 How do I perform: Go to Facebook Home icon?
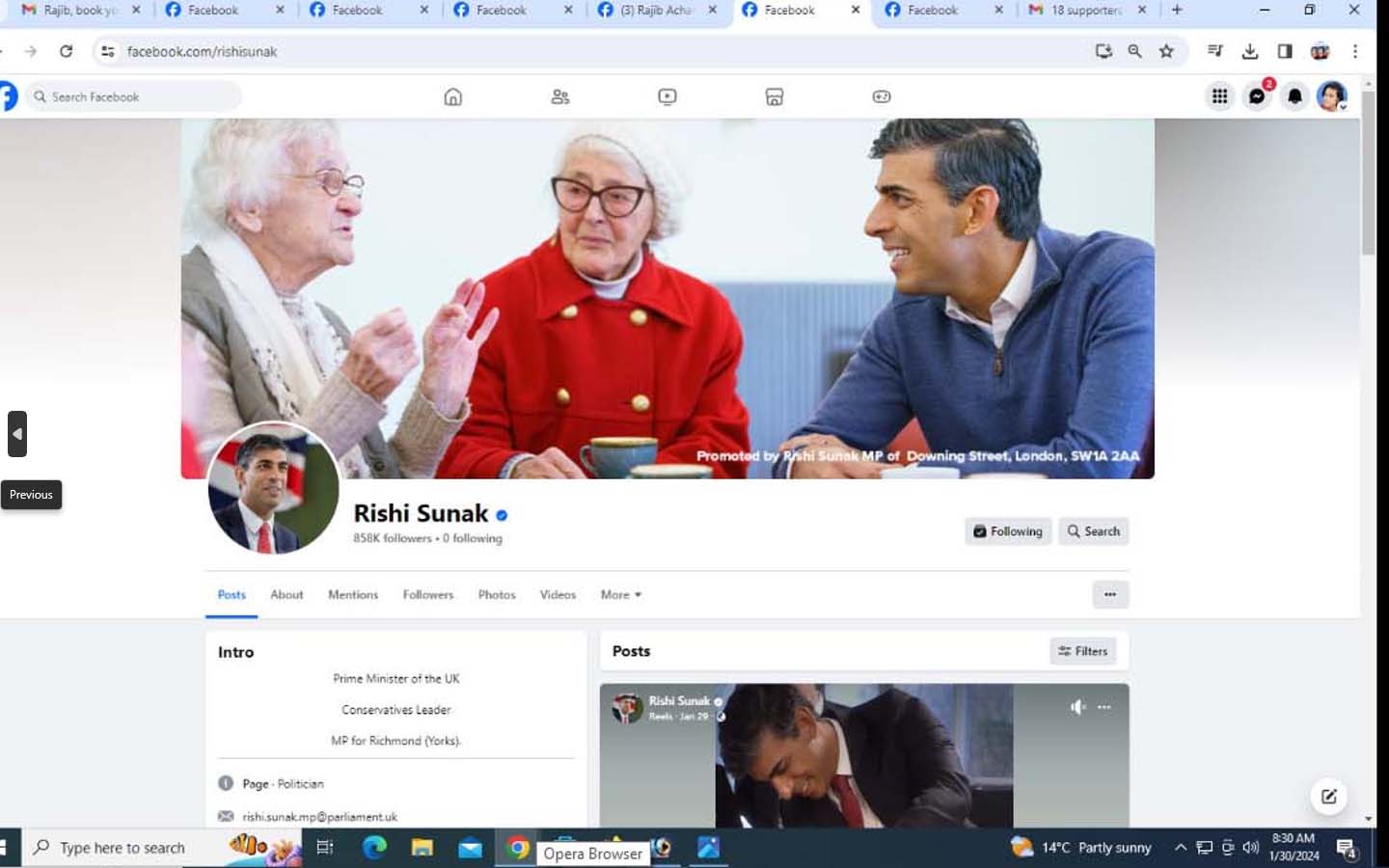click(x=452, y=96)
